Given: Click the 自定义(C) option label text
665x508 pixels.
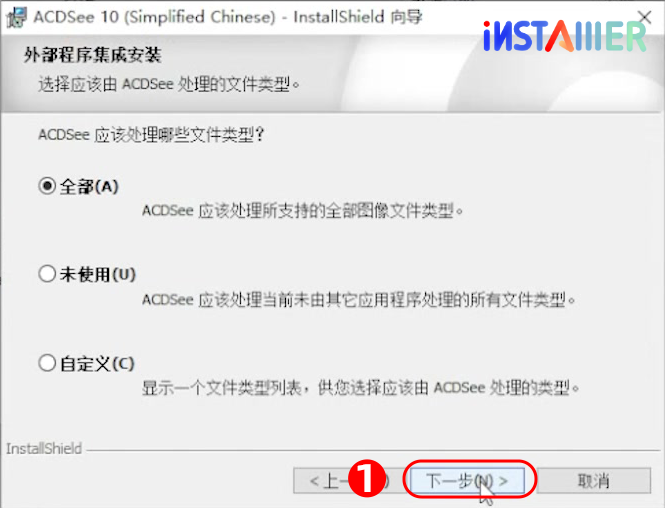Looking at the screenshot, I should [x=97, y=363].
